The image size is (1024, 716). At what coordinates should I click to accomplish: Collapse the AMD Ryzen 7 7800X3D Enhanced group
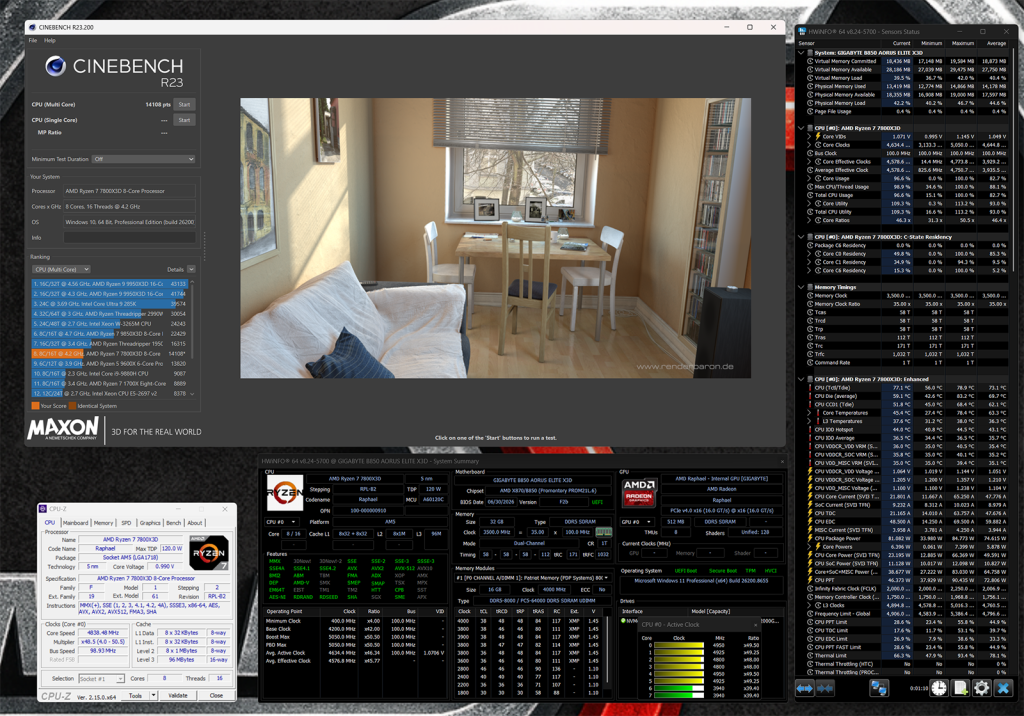point(801,379)
